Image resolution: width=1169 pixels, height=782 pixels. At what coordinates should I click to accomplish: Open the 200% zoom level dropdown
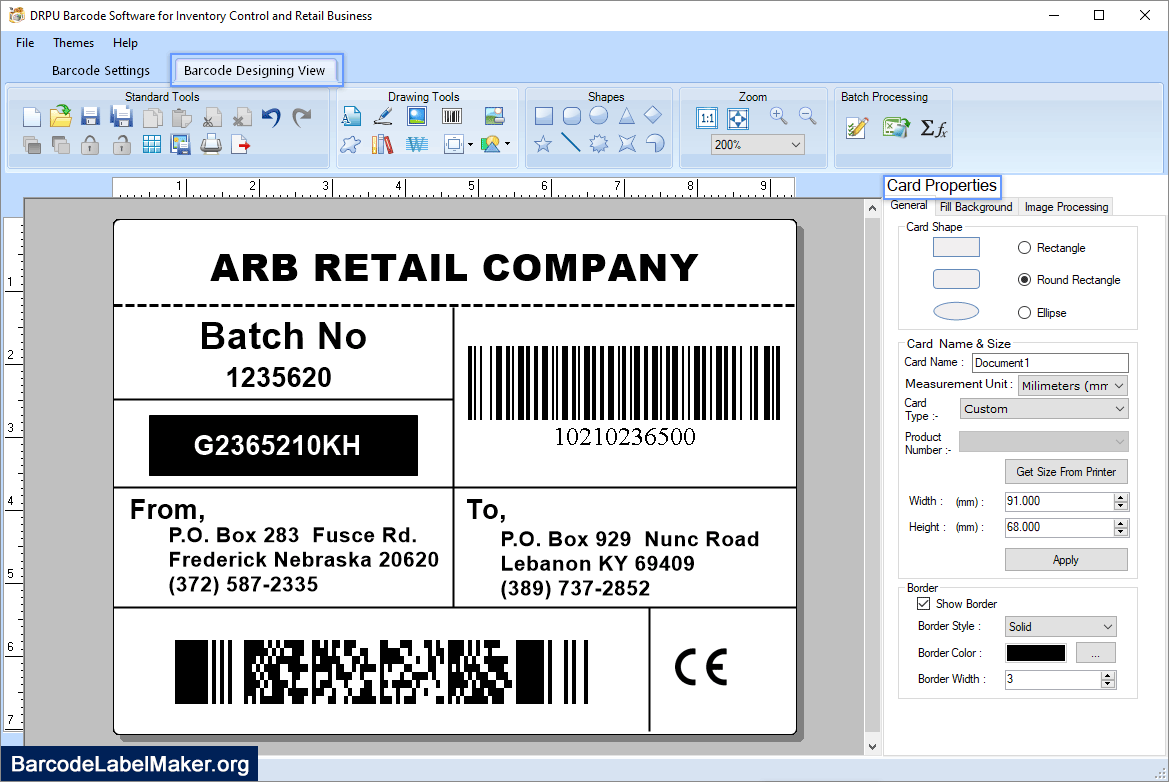pos(795,144)
